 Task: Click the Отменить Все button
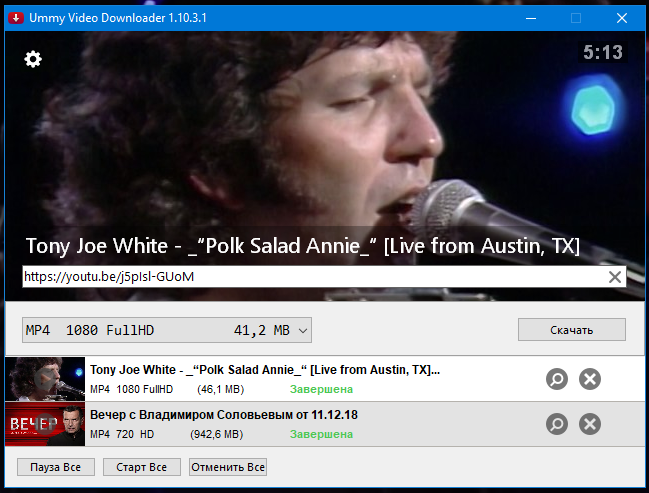(x=228, y=467)
